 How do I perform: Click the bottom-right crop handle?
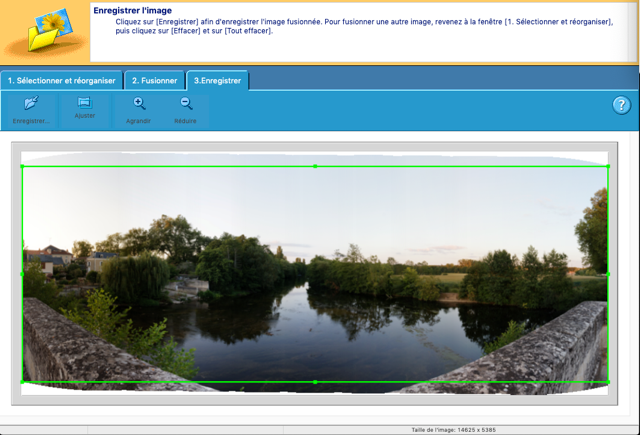point(608,382)
